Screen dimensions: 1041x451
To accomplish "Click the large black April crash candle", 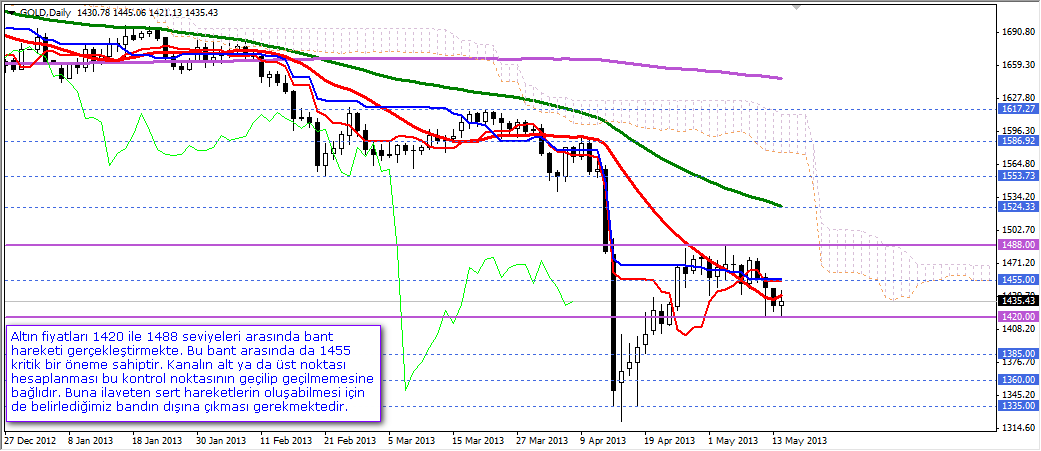I will tap(612, 330).
